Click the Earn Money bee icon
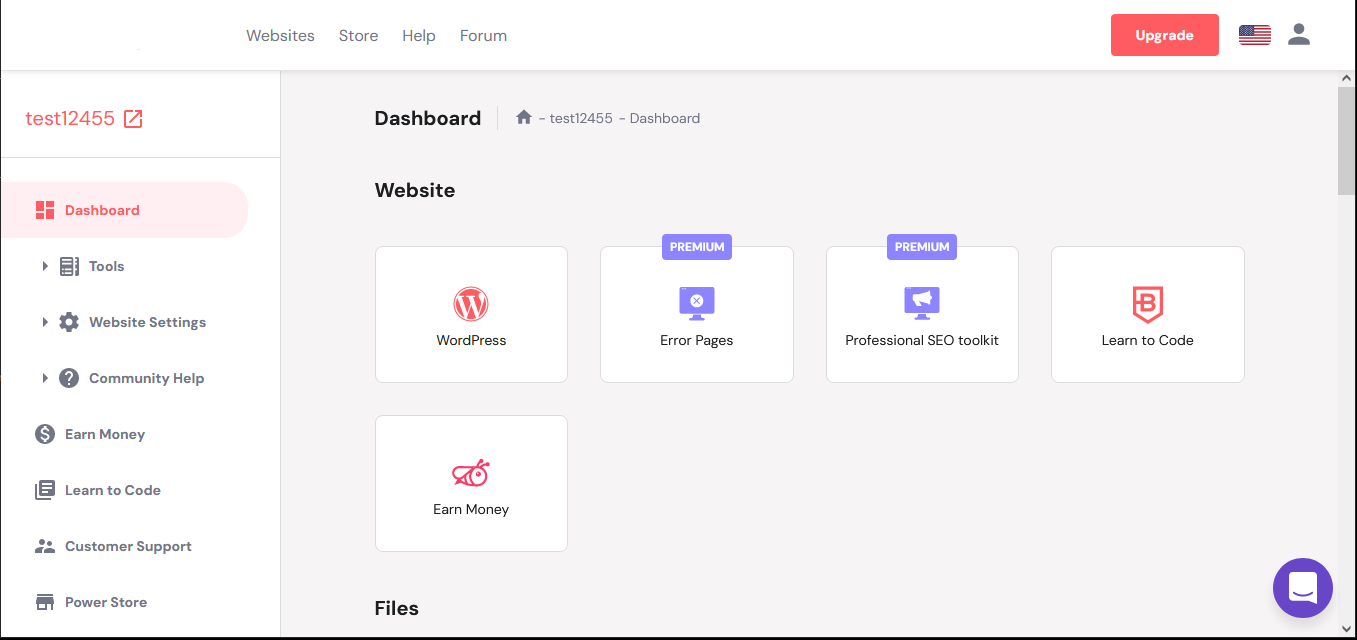The height and width of the screenshot is (640, 1357). pos(471,473)
